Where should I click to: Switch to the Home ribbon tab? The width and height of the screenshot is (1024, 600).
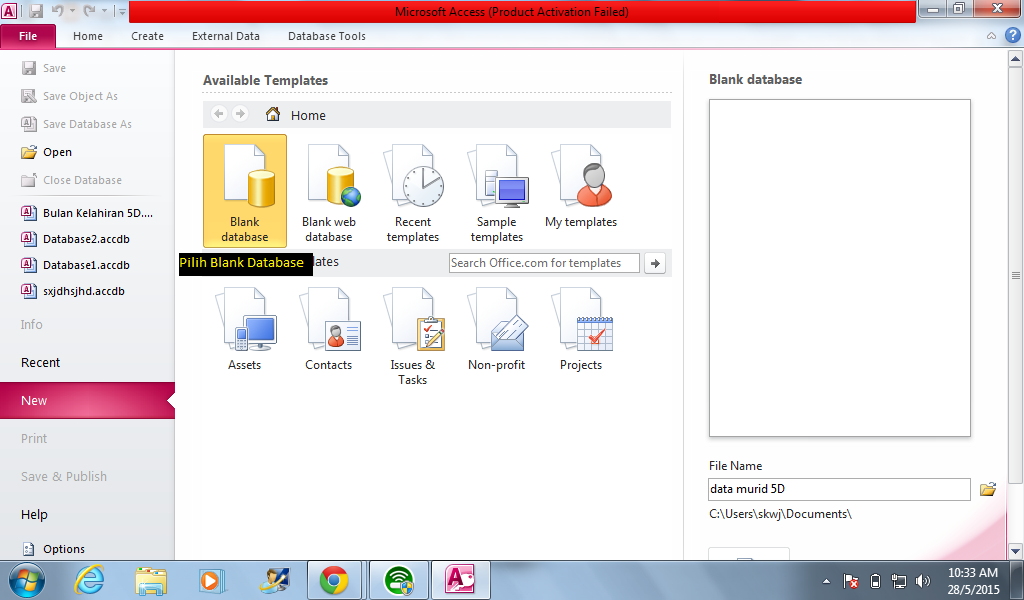[x=88, y=36]
